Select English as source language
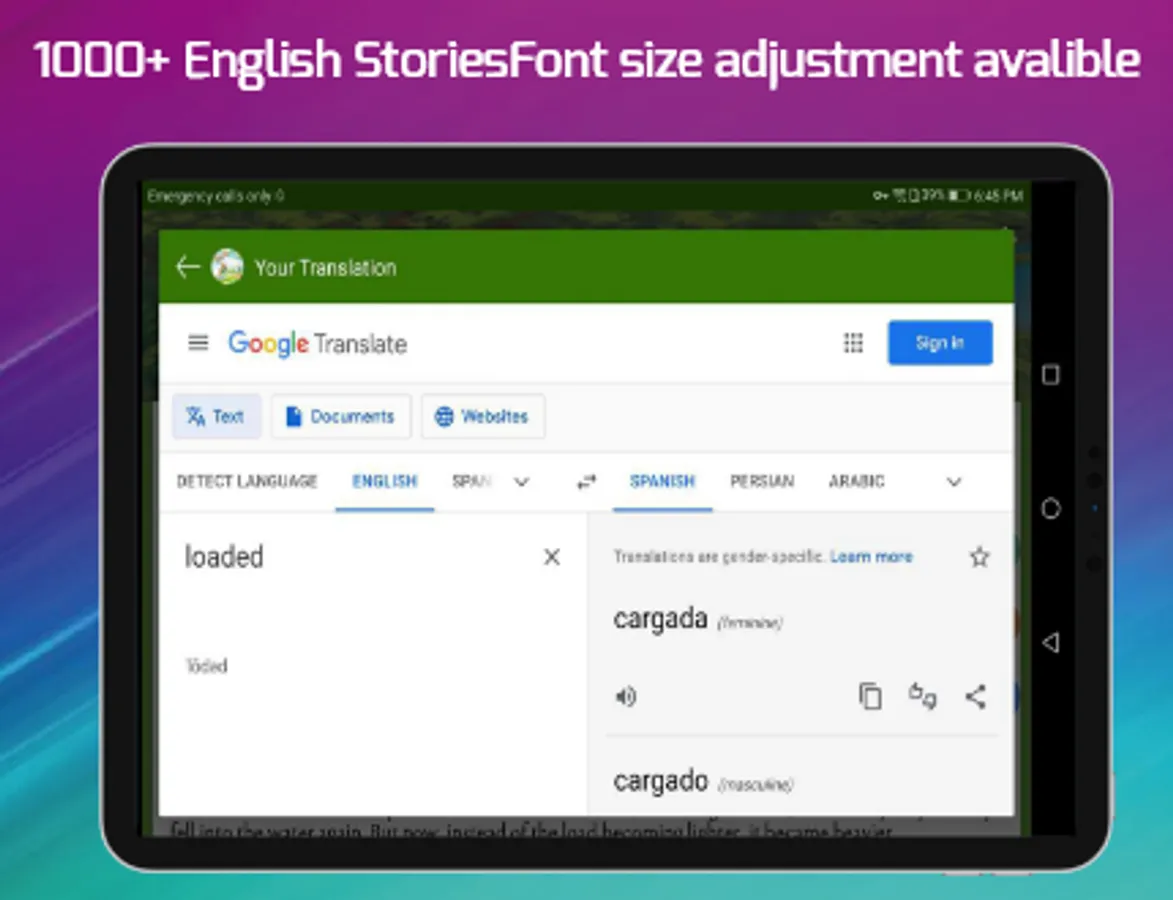This screenshot has height=900, width=1173. [385, 481]
